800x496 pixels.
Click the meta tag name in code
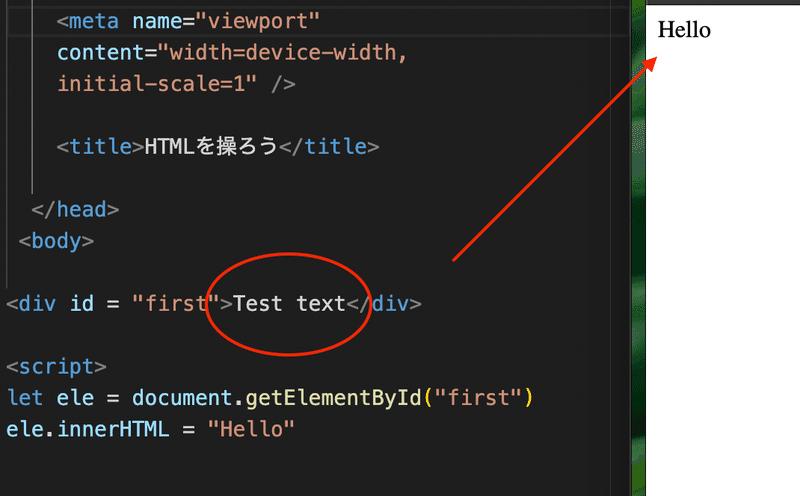[94, 21]
